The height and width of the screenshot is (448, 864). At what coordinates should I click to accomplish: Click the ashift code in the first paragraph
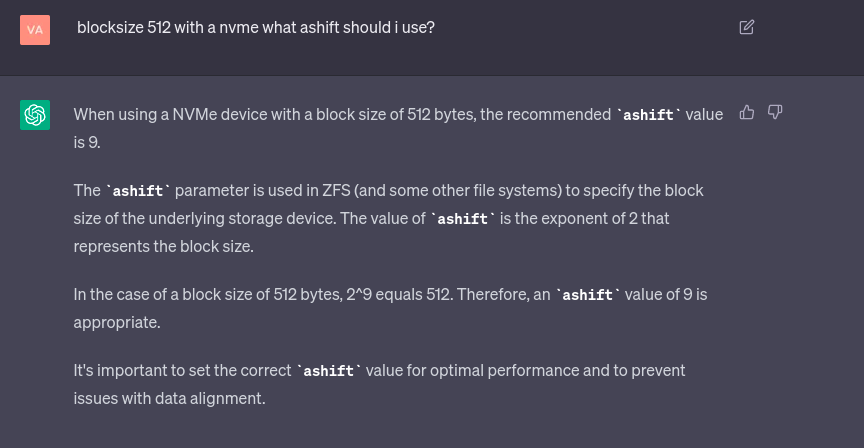coord(648,115)
